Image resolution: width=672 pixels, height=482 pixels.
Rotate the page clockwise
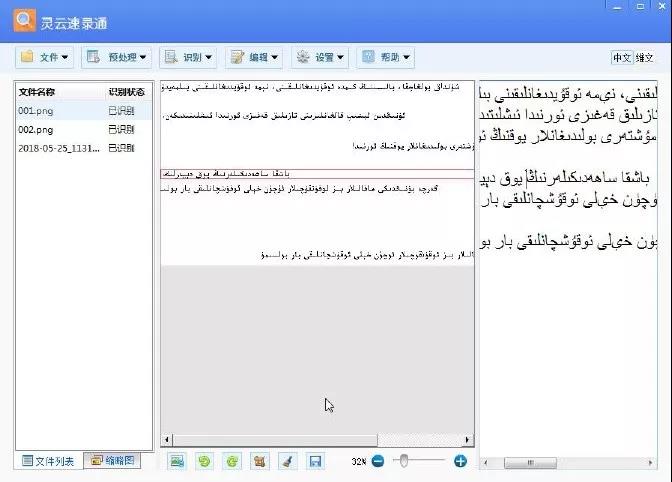click(x=232, y=461)
